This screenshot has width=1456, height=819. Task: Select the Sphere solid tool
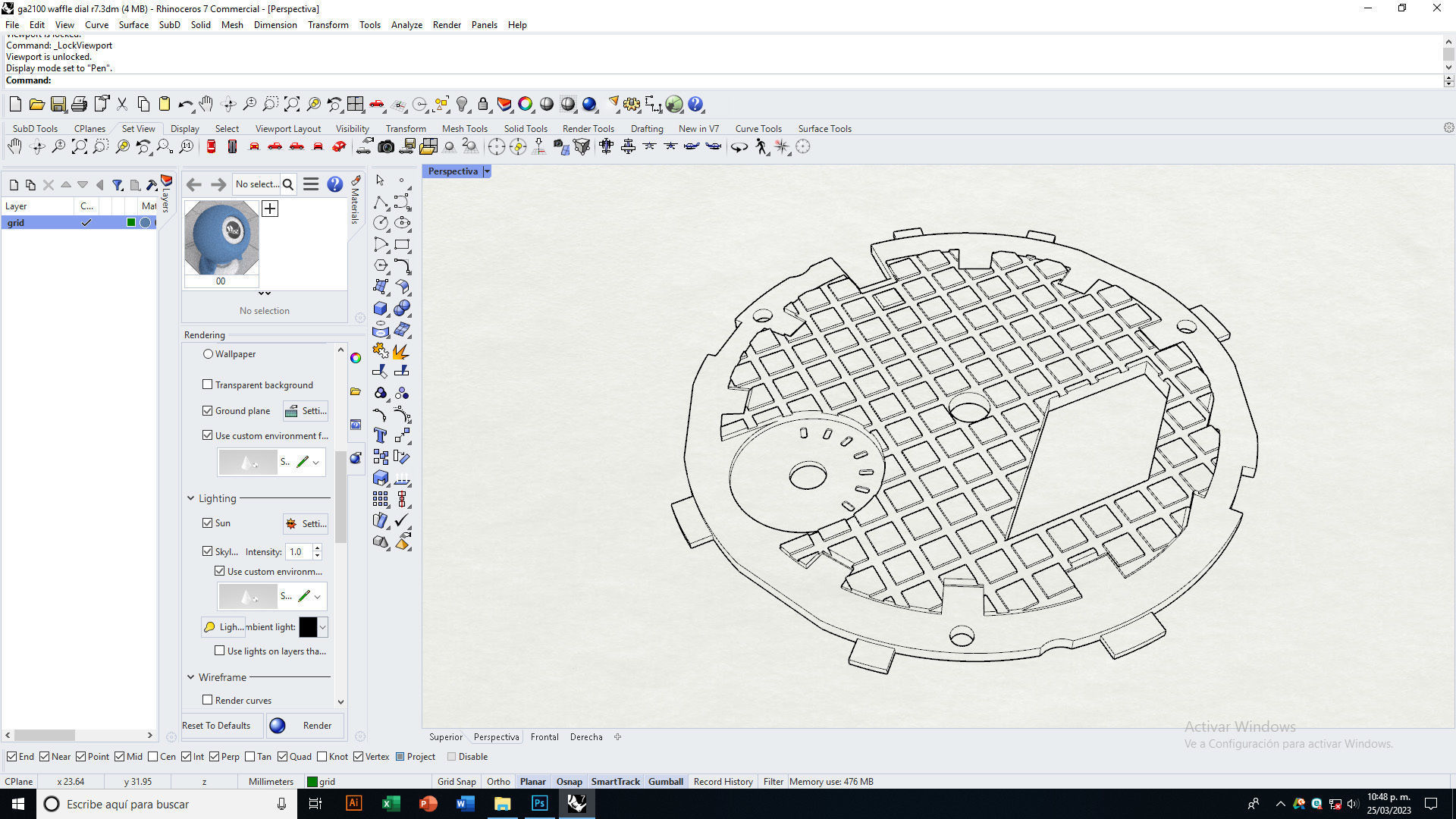pyautogui.click(x=403, y=308)
